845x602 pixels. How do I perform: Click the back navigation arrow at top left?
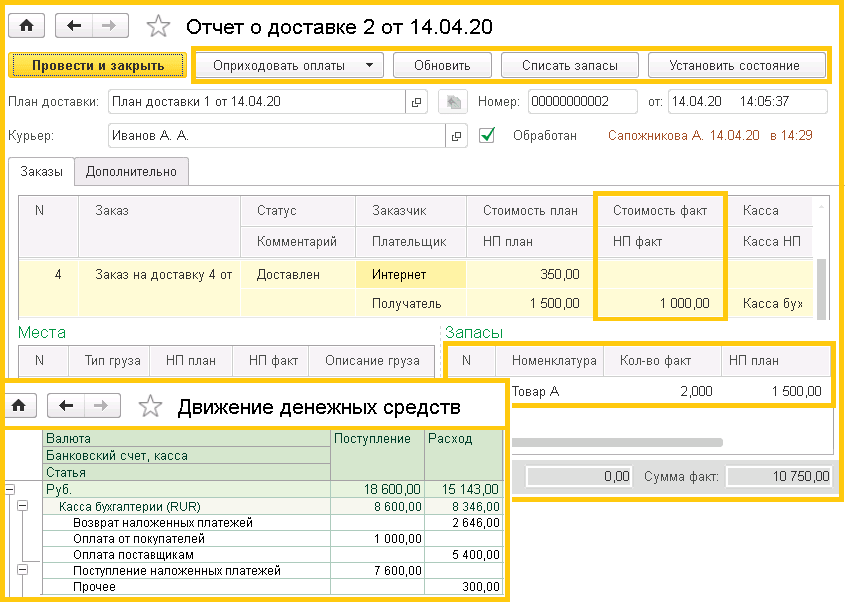[x=72, y=26]
